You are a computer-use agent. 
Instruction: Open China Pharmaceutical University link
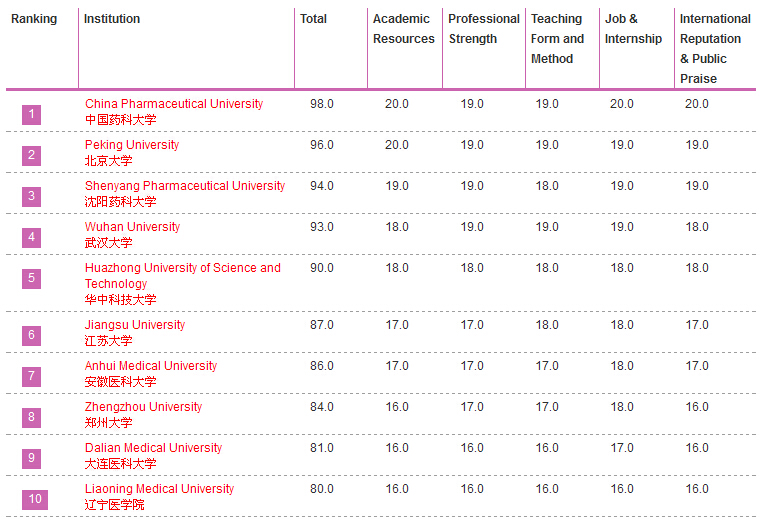click(x=174, y=104)
